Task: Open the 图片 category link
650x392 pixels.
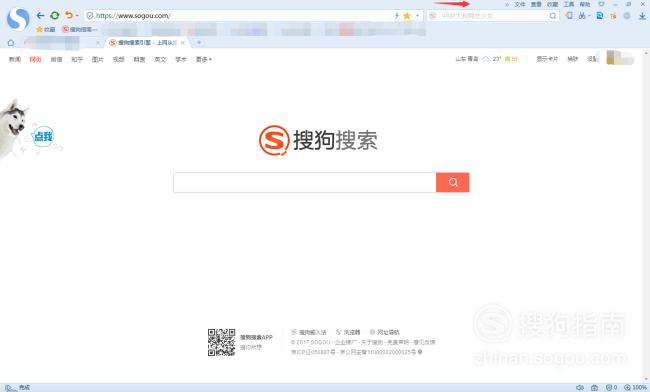Action: point(97,59)
